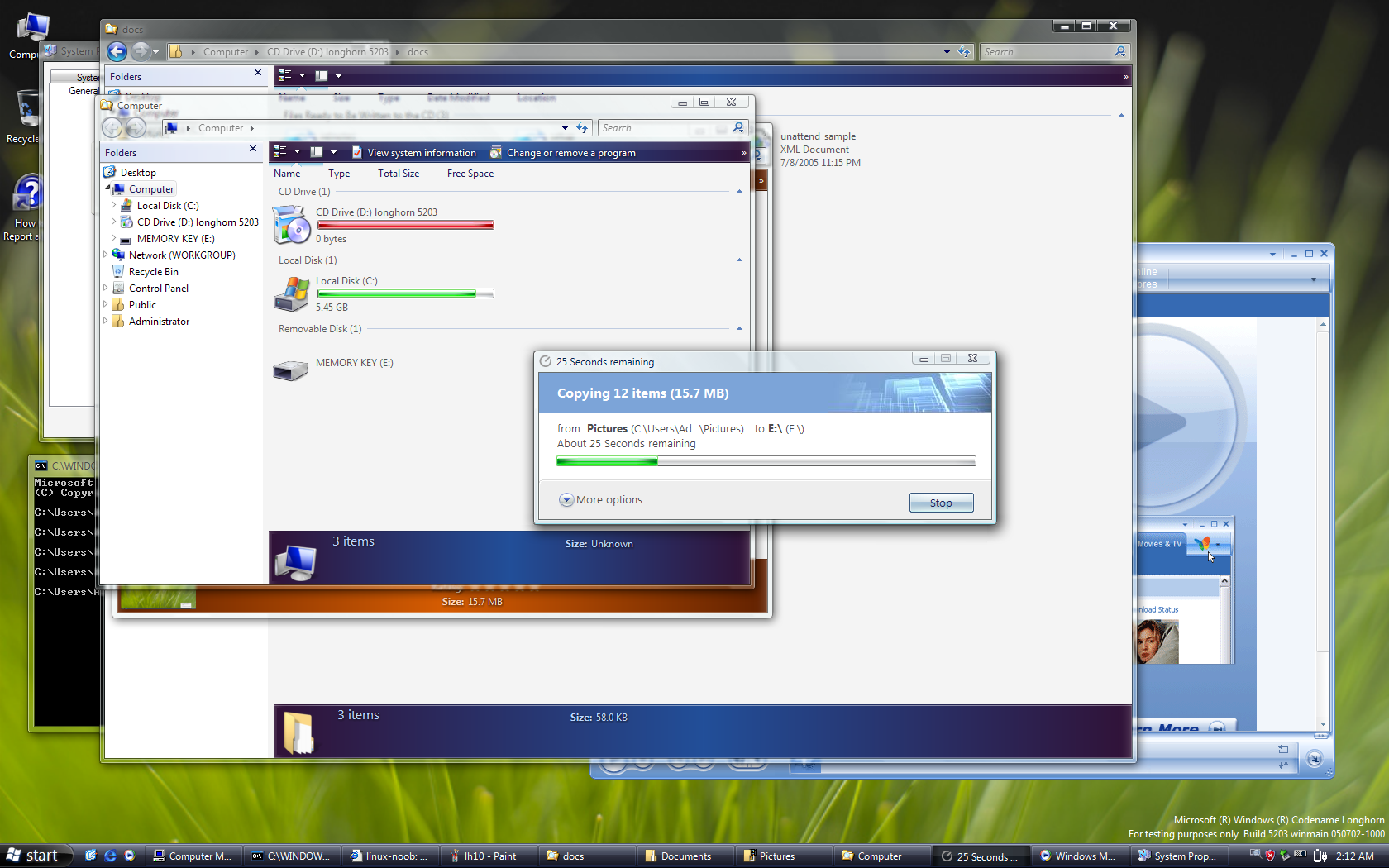Go back in the docs window

(117, 51)
